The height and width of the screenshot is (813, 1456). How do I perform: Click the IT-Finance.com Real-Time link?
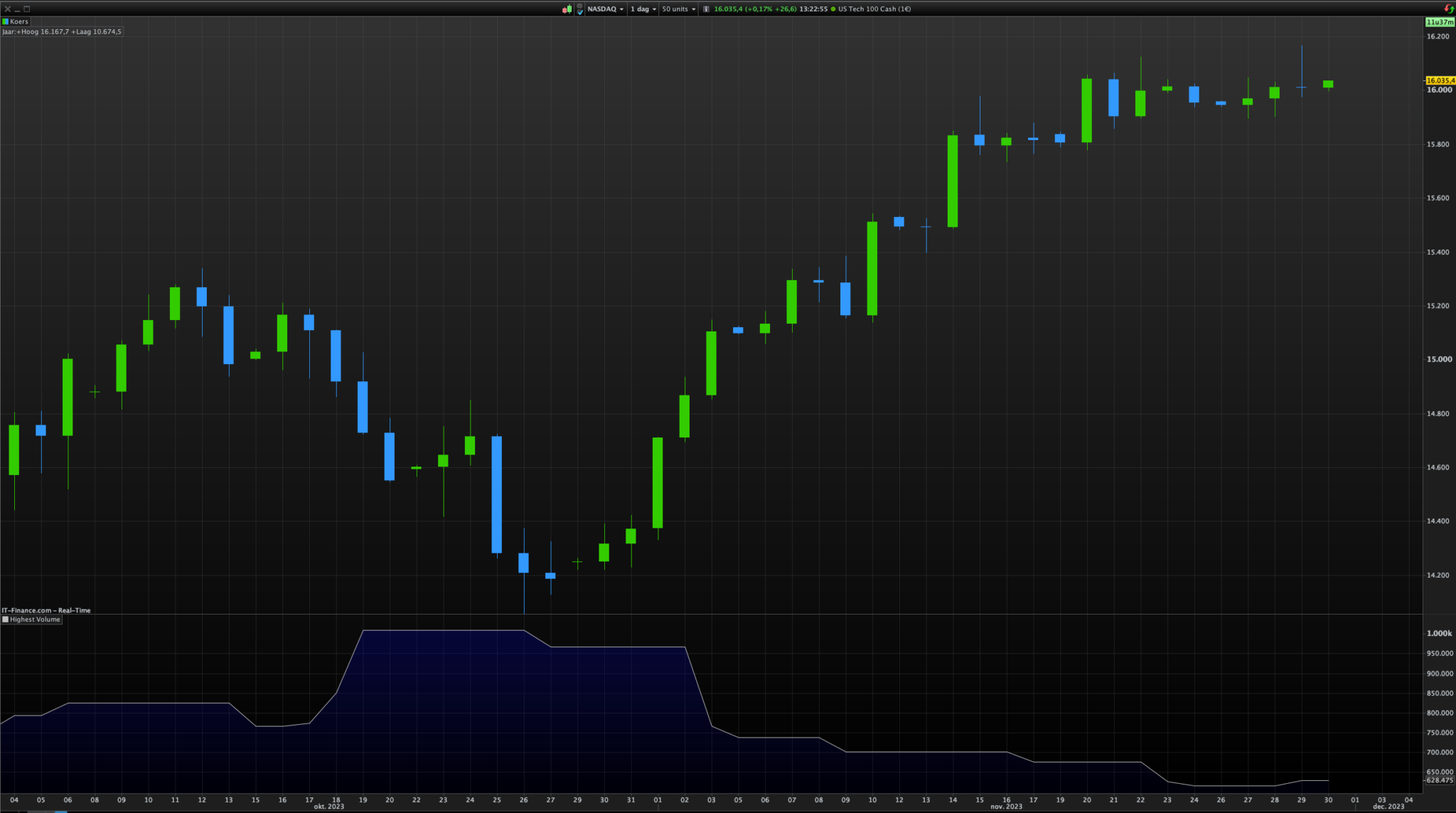[46, 610]
